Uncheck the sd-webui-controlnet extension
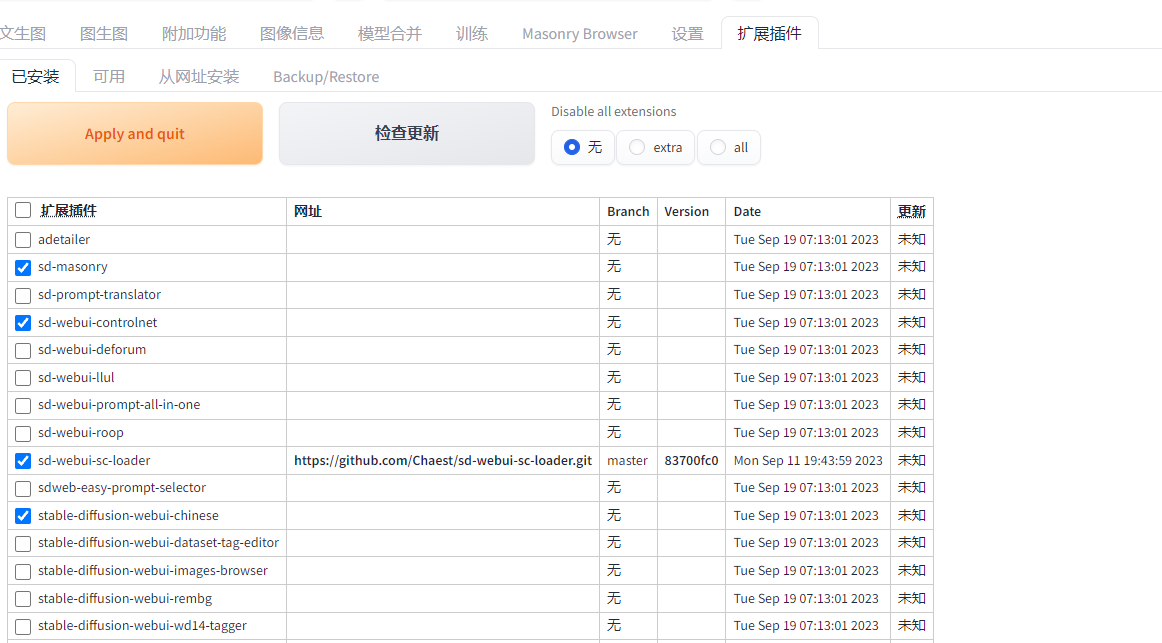 tap(23, 323)
